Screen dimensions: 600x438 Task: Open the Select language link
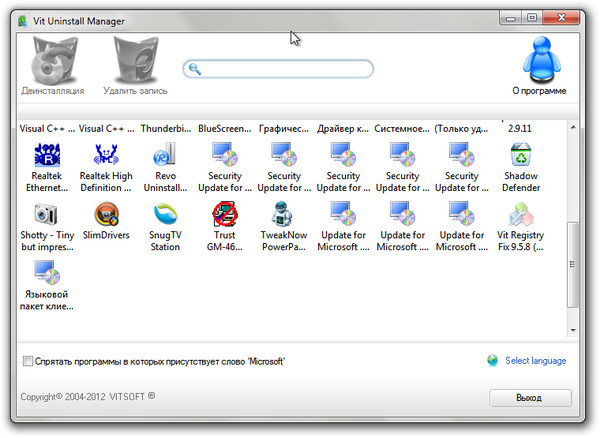coord(535,361)
